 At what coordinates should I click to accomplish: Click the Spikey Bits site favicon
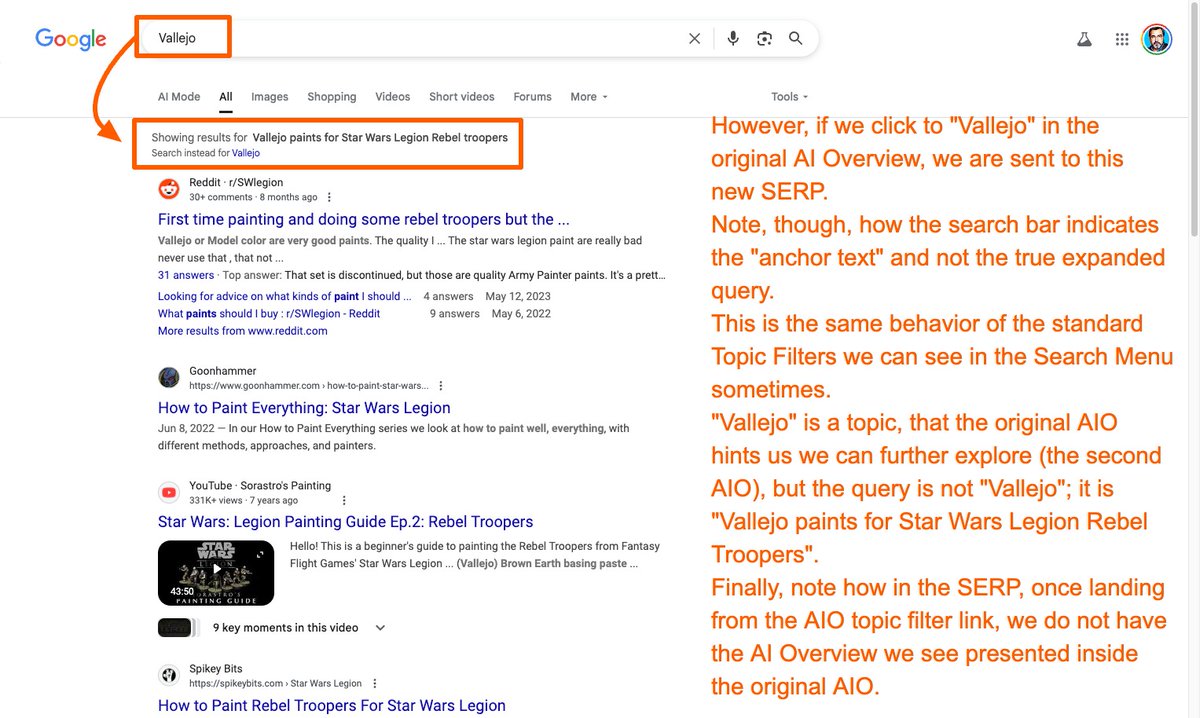169,675
